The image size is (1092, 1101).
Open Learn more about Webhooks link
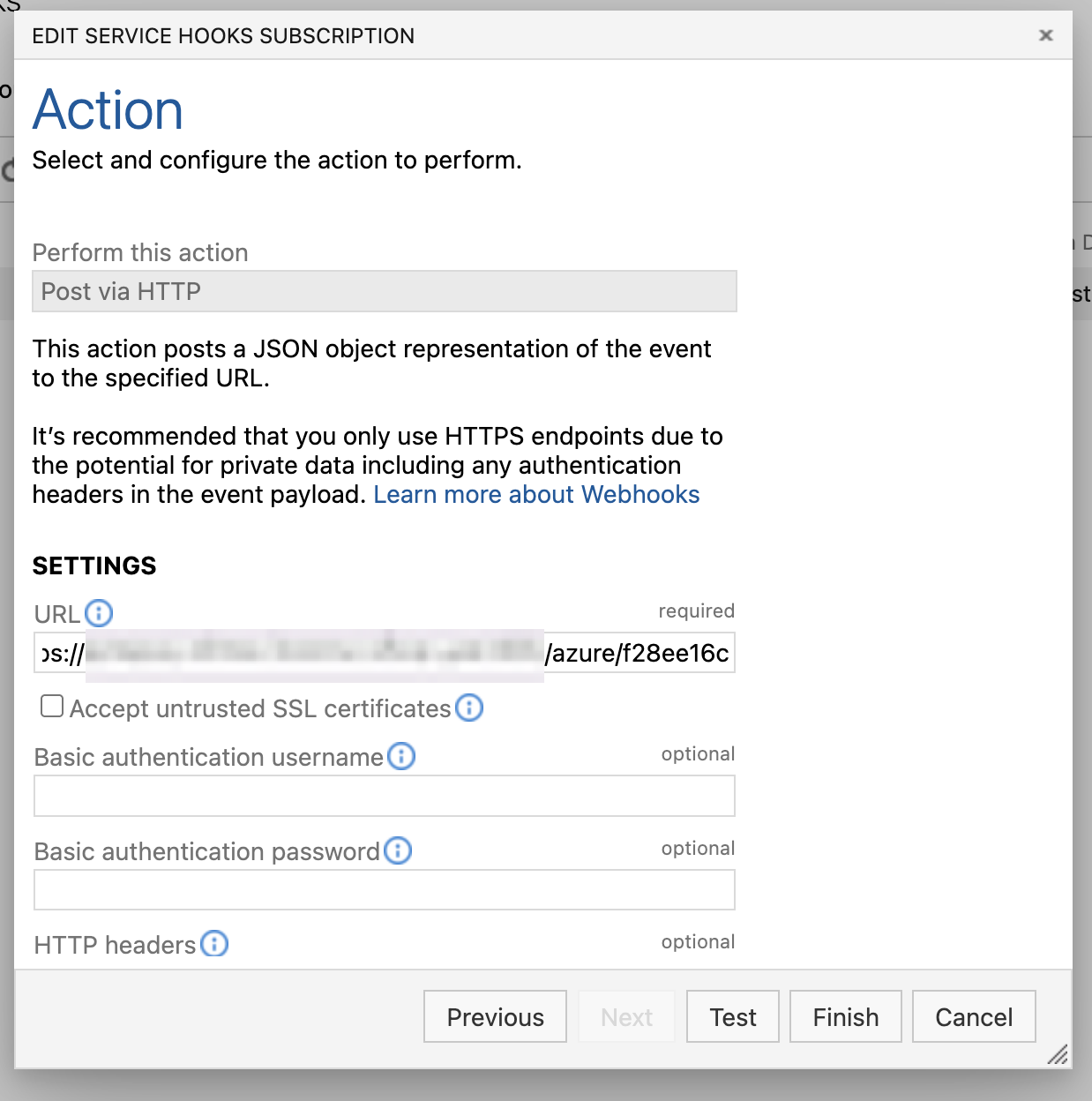click(535, 495)
